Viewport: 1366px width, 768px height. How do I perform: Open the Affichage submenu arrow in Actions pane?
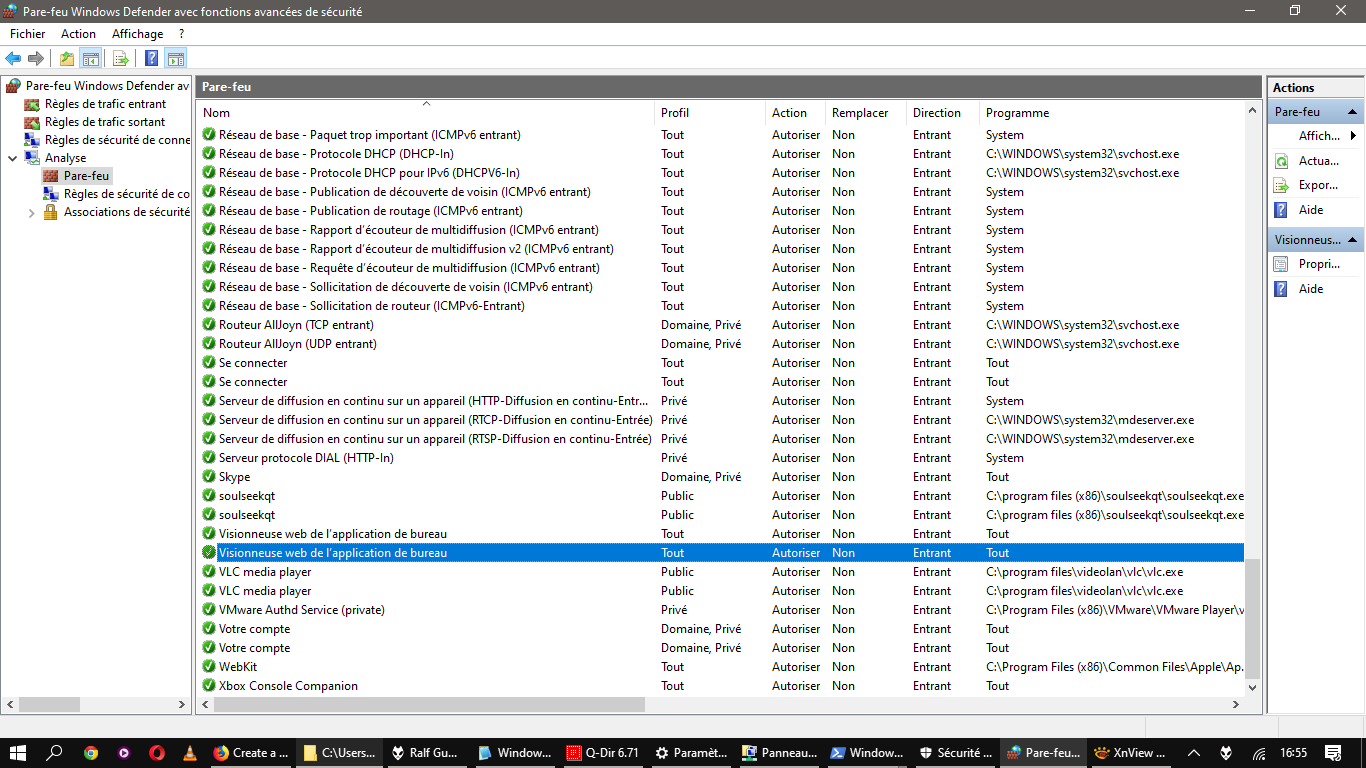point(1353,136)
